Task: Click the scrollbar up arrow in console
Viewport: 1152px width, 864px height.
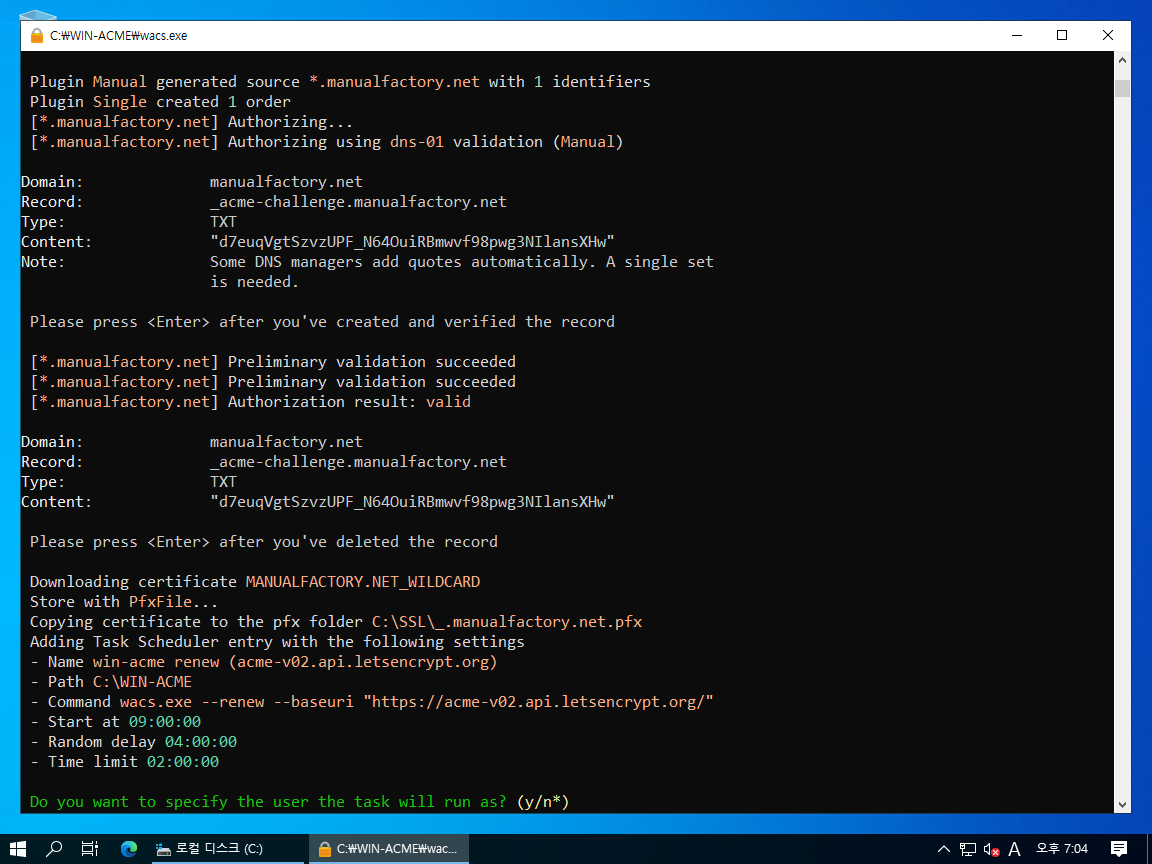Action: [1122, 60]
